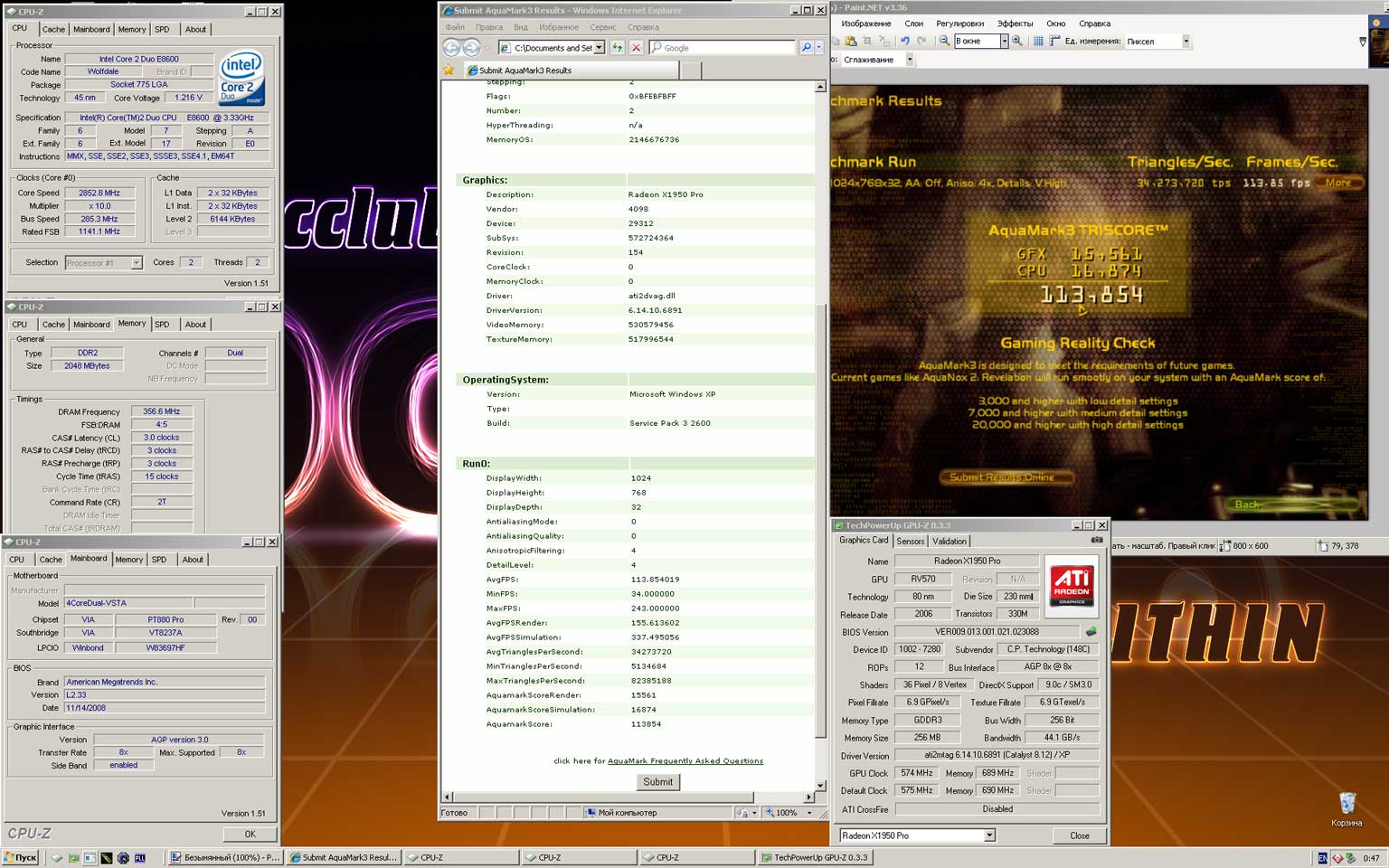The height and width of the screenshot is (868, 1389).
Task: Open the Избранное menu in Internet Explorer
Action: 559,27
